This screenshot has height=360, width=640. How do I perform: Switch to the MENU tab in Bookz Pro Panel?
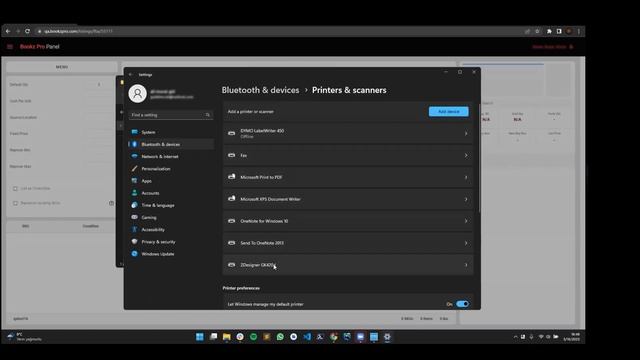(62, 67)
